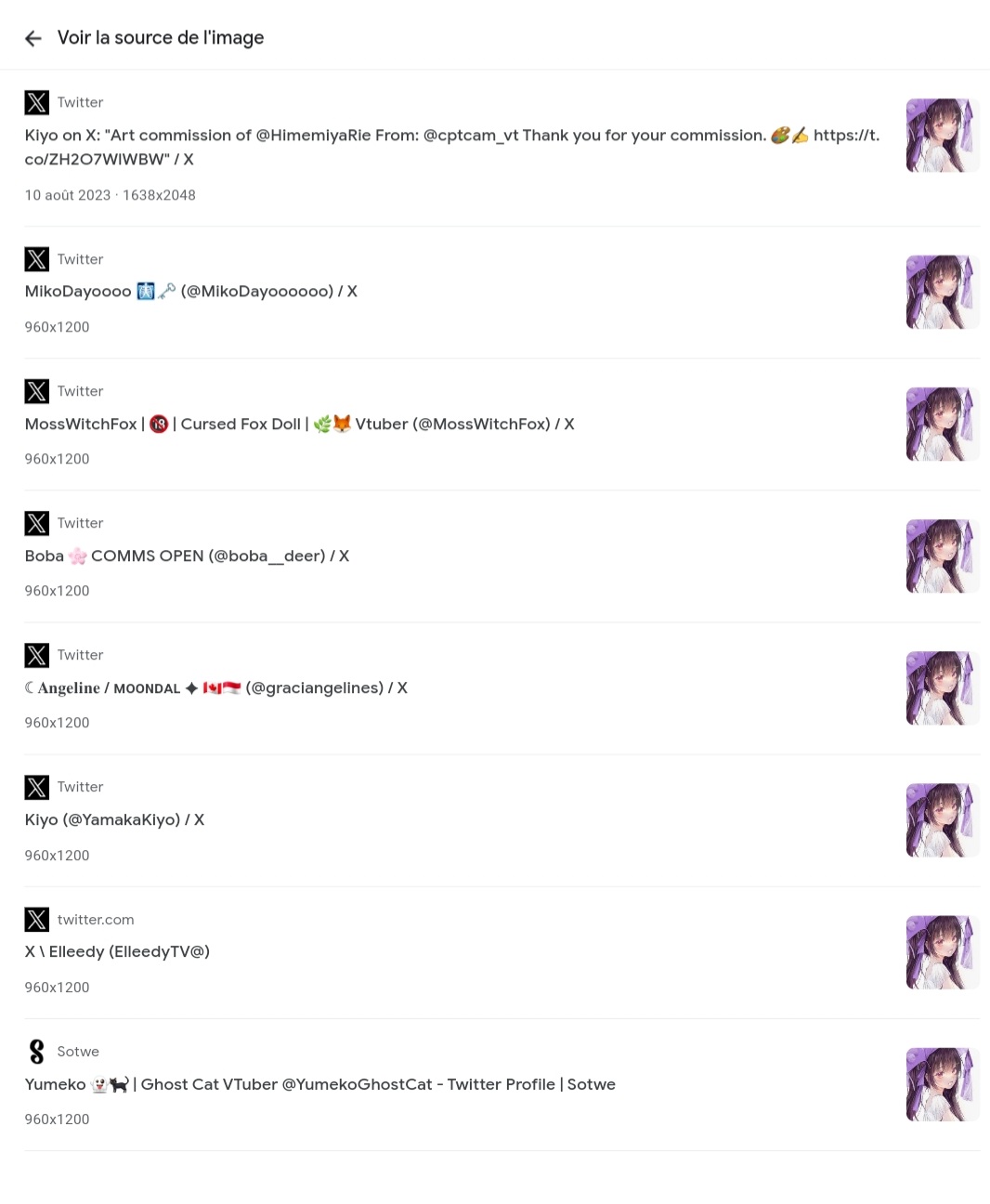The image size is (990, 1204).
Task: Click X logo of twitter.com Elleedy result
Action: pyautogui.click(x=37, y=920)
